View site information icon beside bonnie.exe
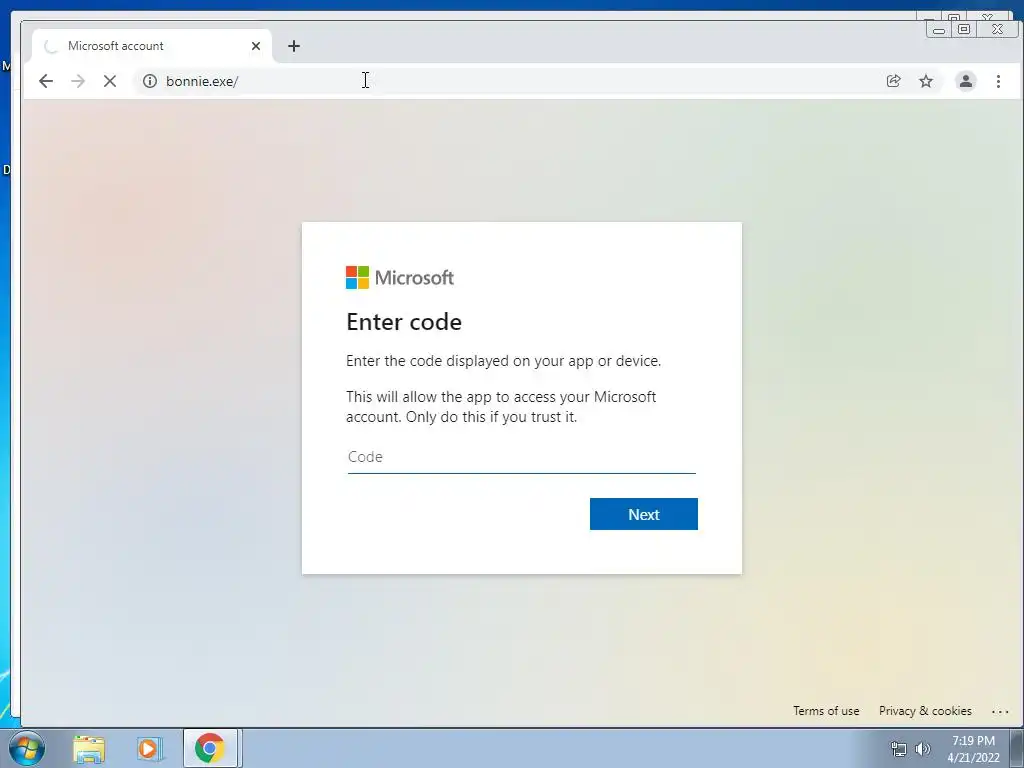The height and width of the screenshot is (768, 1024). point(150,81)
